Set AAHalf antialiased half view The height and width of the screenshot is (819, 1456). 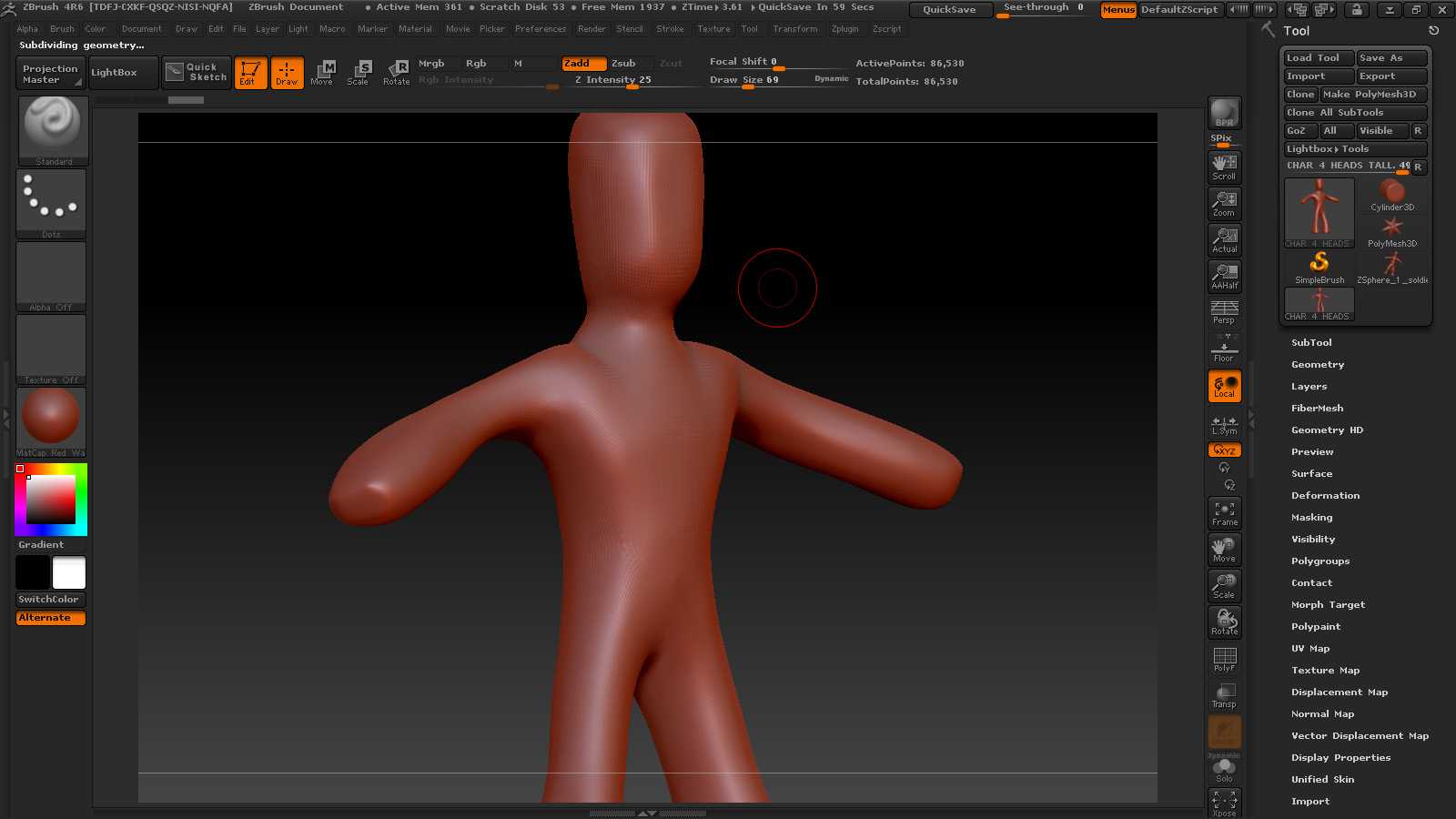pyautogui.click(x=1224, y=276)
